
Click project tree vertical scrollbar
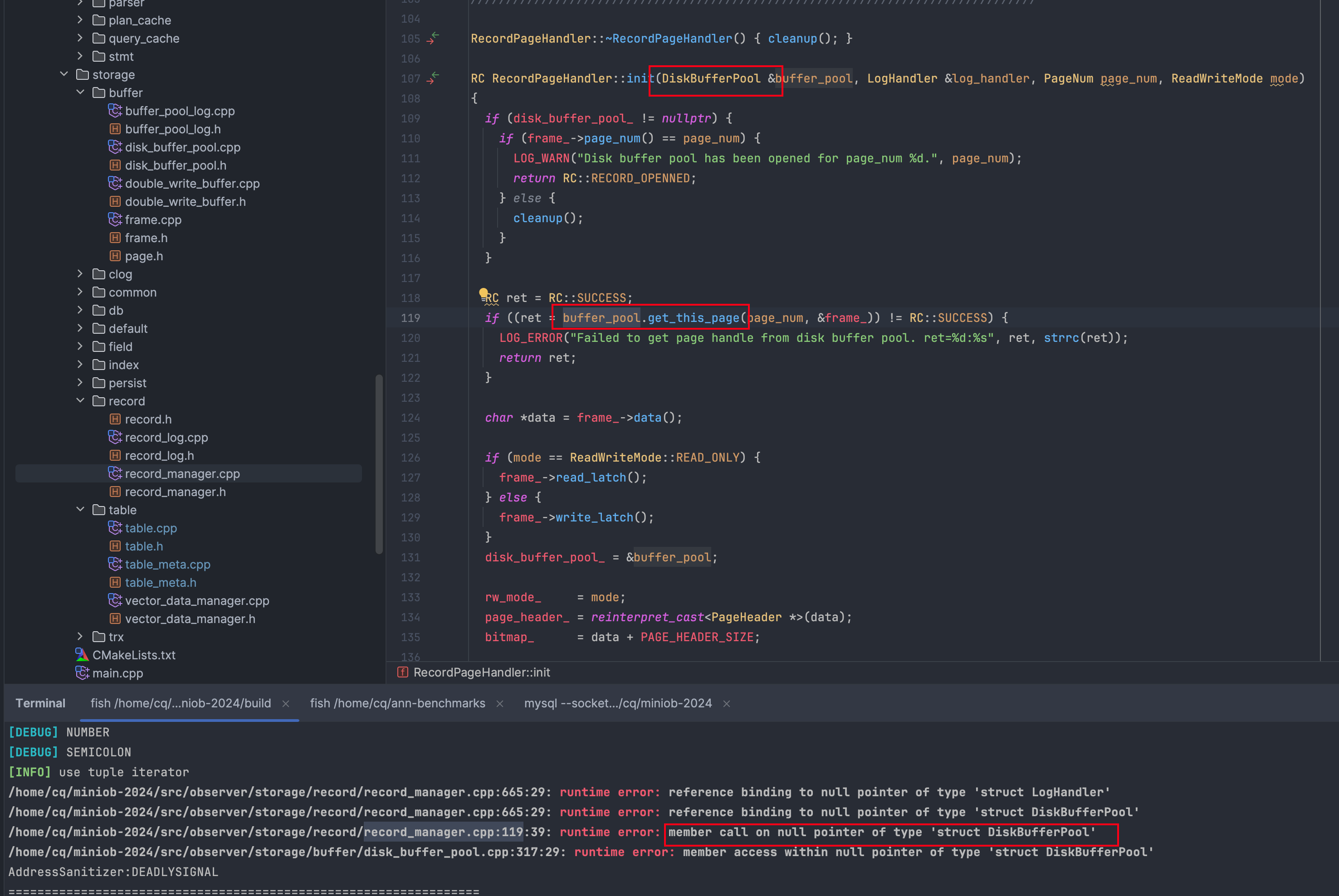(378, 463)
